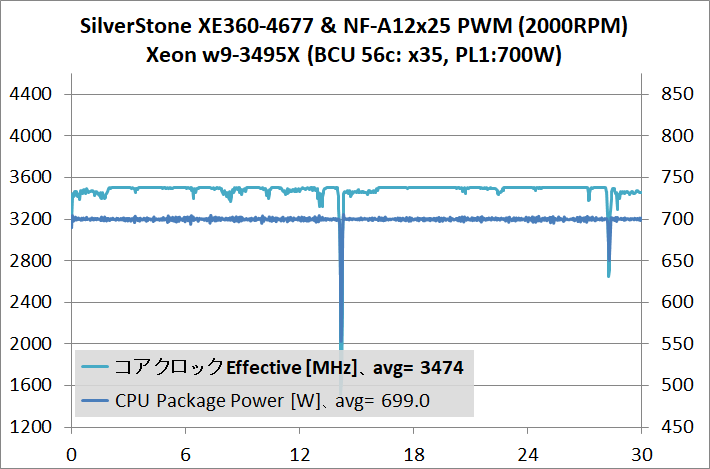Click left axis label 4400

(30, 94)
